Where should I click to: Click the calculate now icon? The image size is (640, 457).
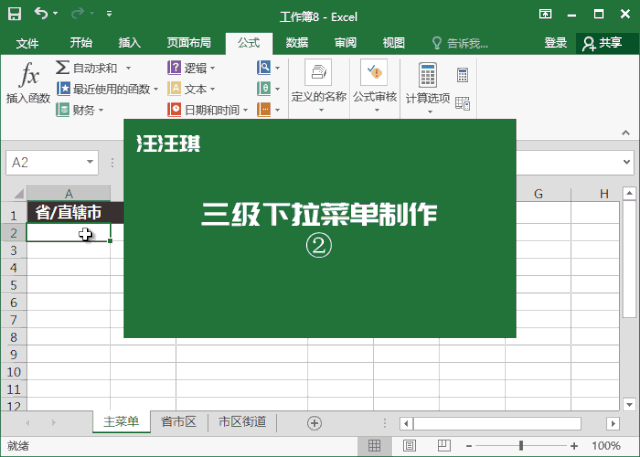pos(462,75)
